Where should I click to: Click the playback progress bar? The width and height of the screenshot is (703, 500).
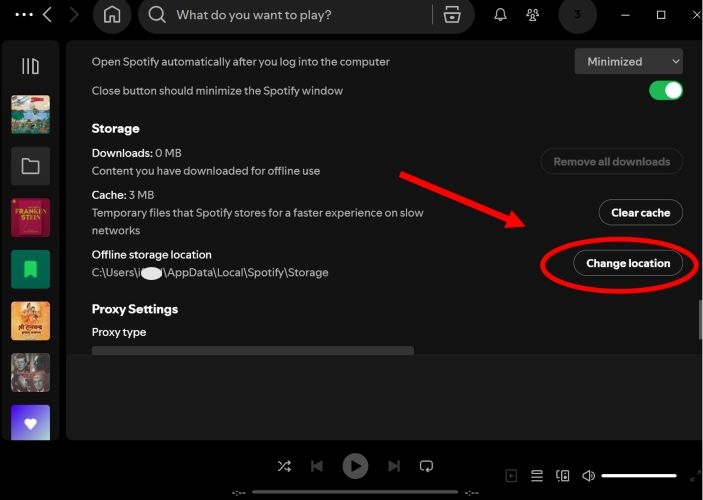(355, 492)
